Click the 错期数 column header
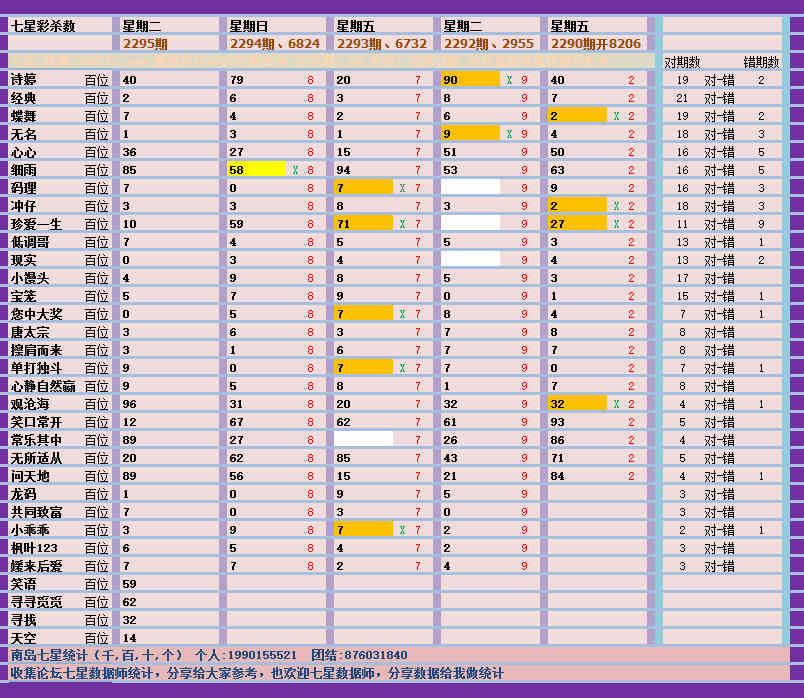The height and width of the screenshot is (698, 804). 760,62
